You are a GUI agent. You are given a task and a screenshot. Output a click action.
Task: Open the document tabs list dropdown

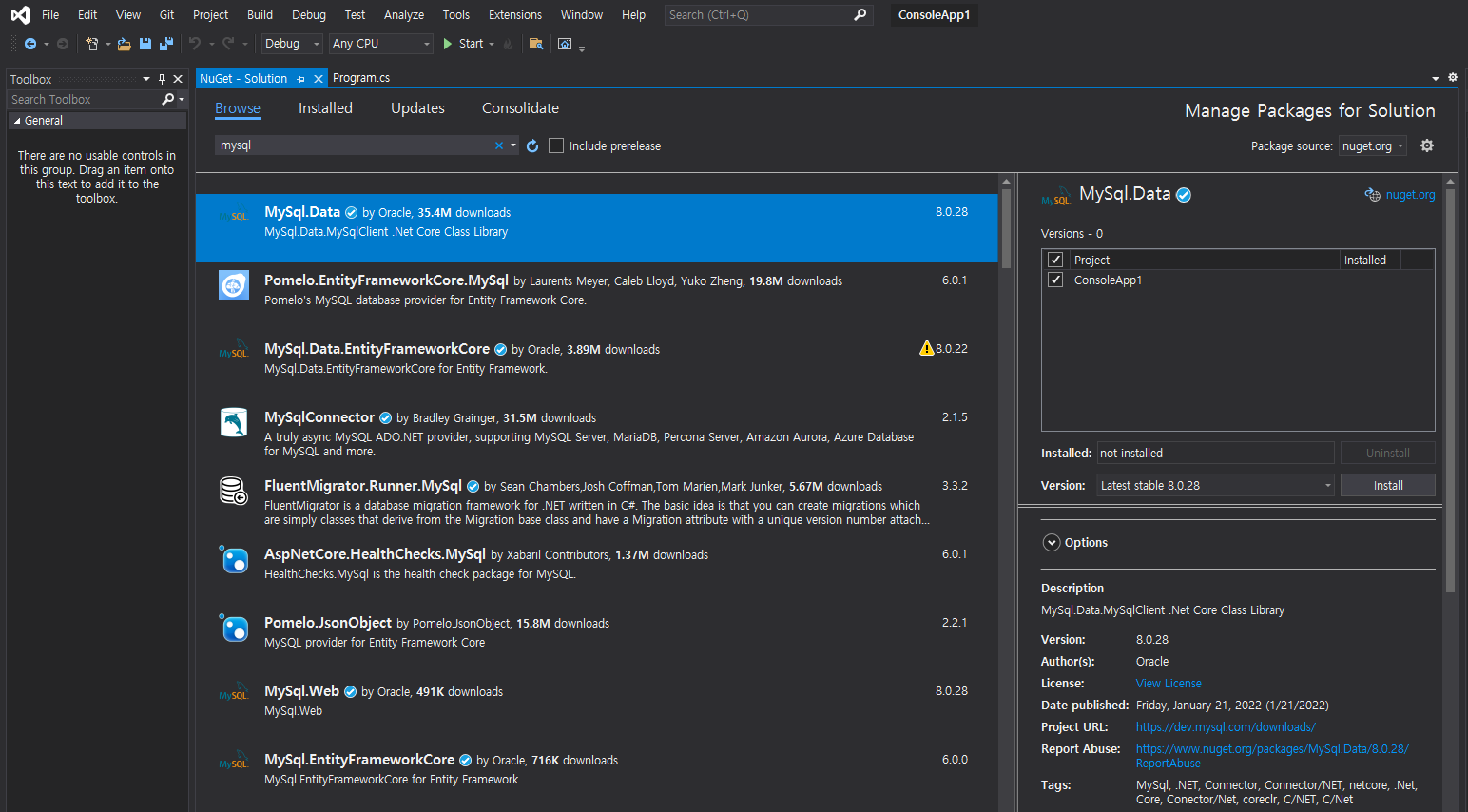[1436, 78]
